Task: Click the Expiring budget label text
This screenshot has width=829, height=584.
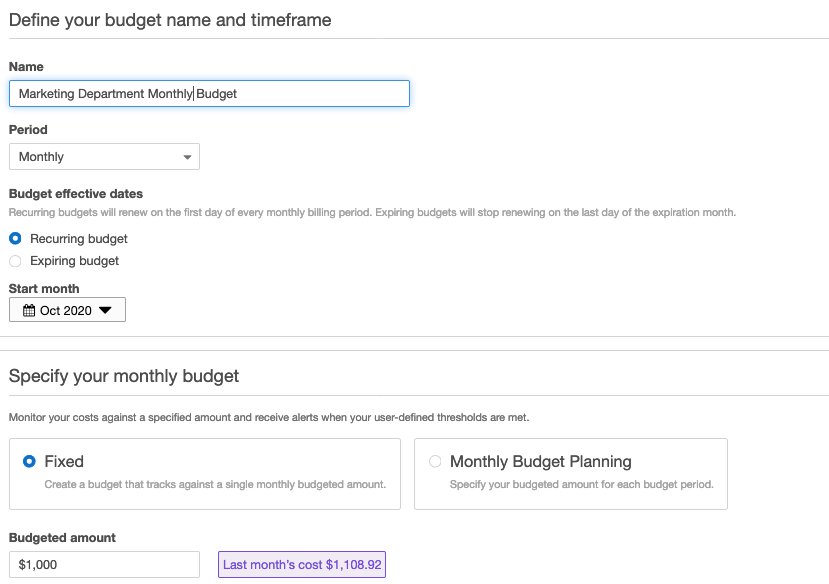Action: 74,261
